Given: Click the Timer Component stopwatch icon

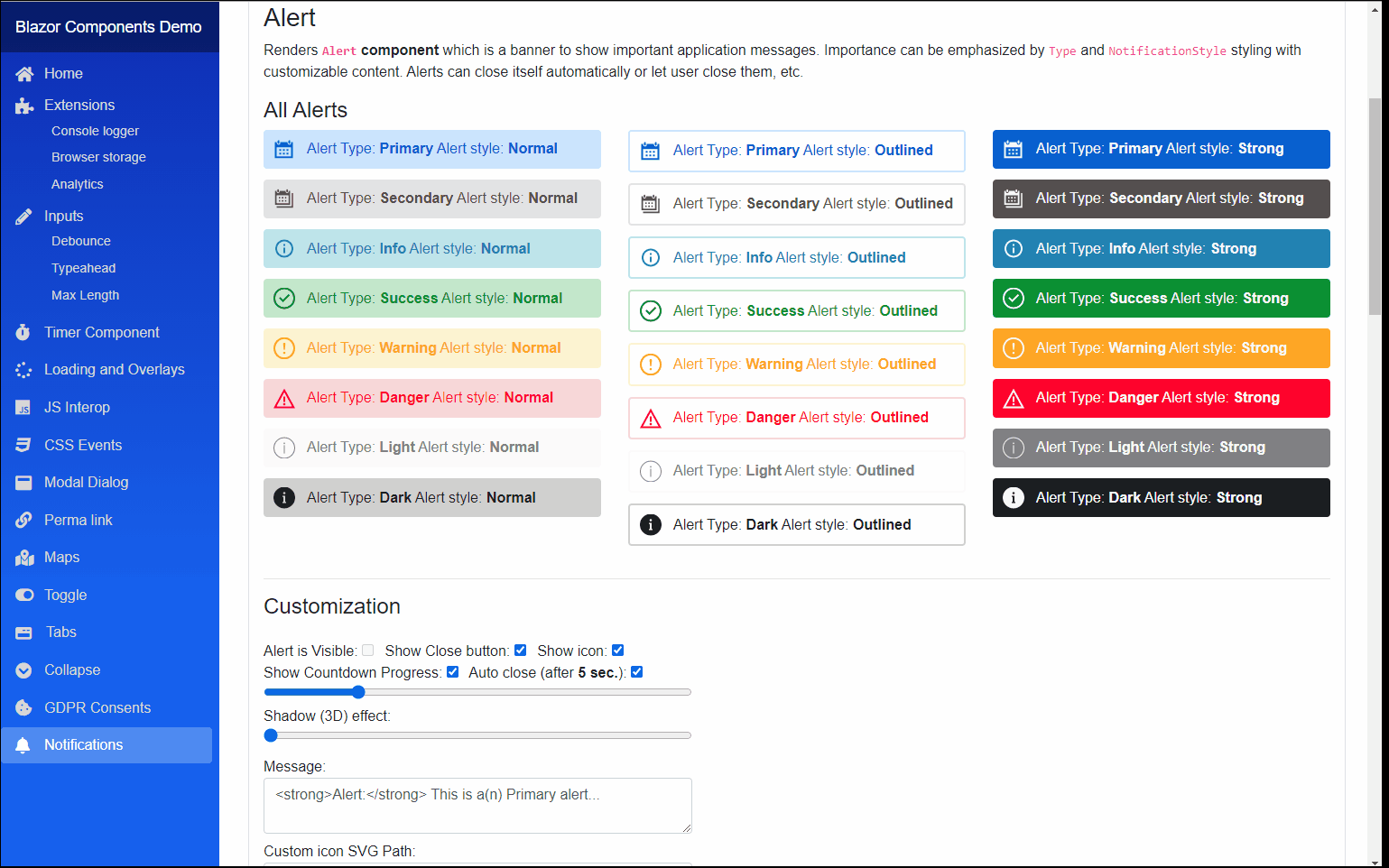Looking at the screenshot, I should pos(23,332).
